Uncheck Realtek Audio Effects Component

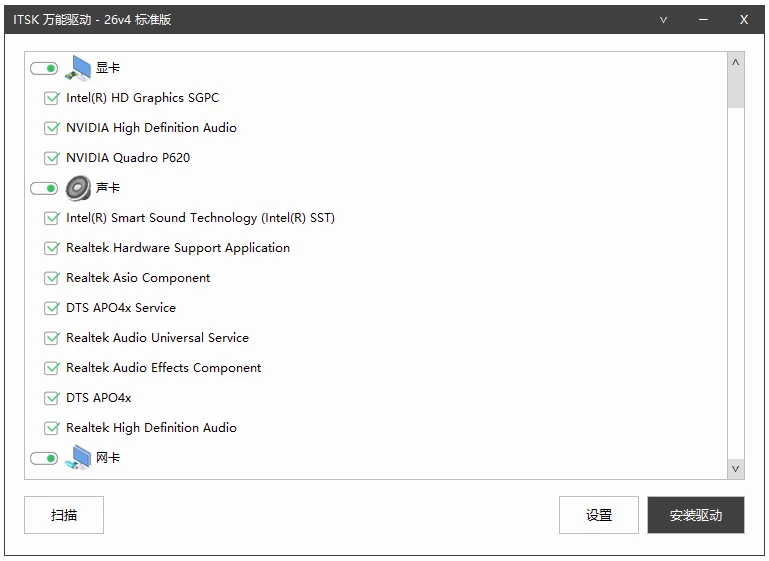[51, 368]
